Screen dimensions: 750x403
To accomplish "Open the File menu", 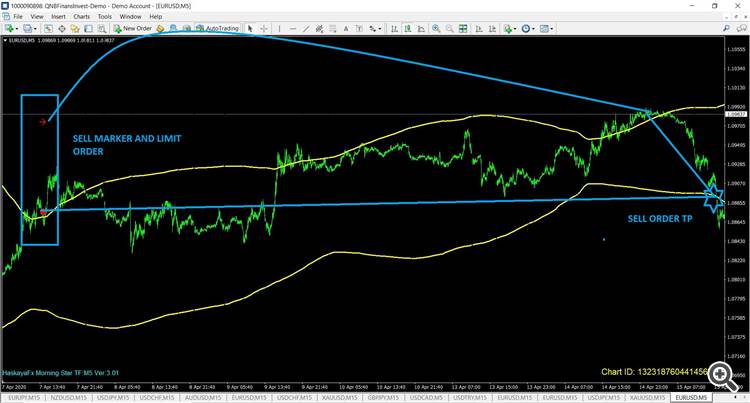I will (x=18, y=16).
